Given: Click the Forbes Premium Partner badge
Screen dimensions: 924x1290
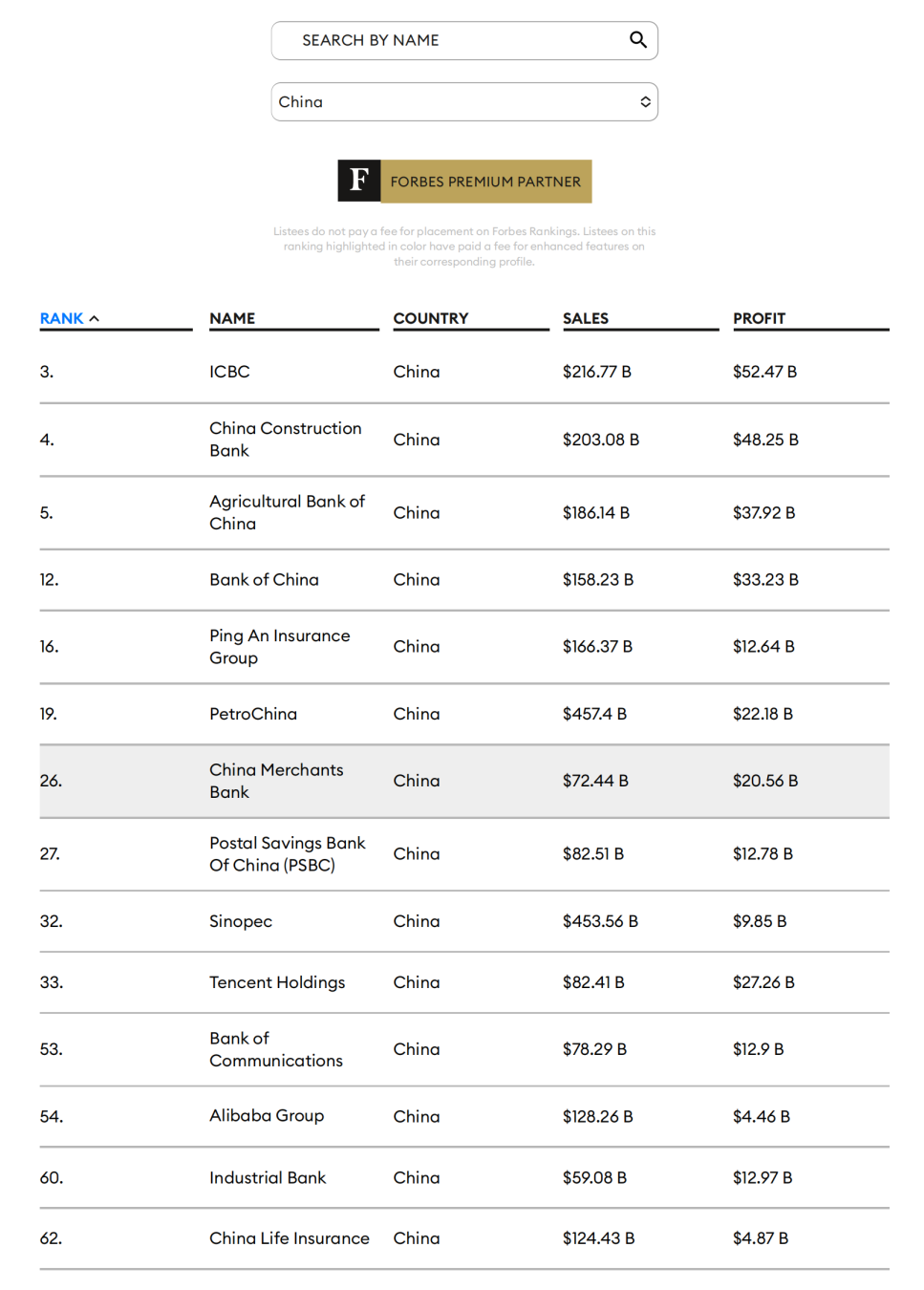Looking at the screenshot, I should point(485,182).
